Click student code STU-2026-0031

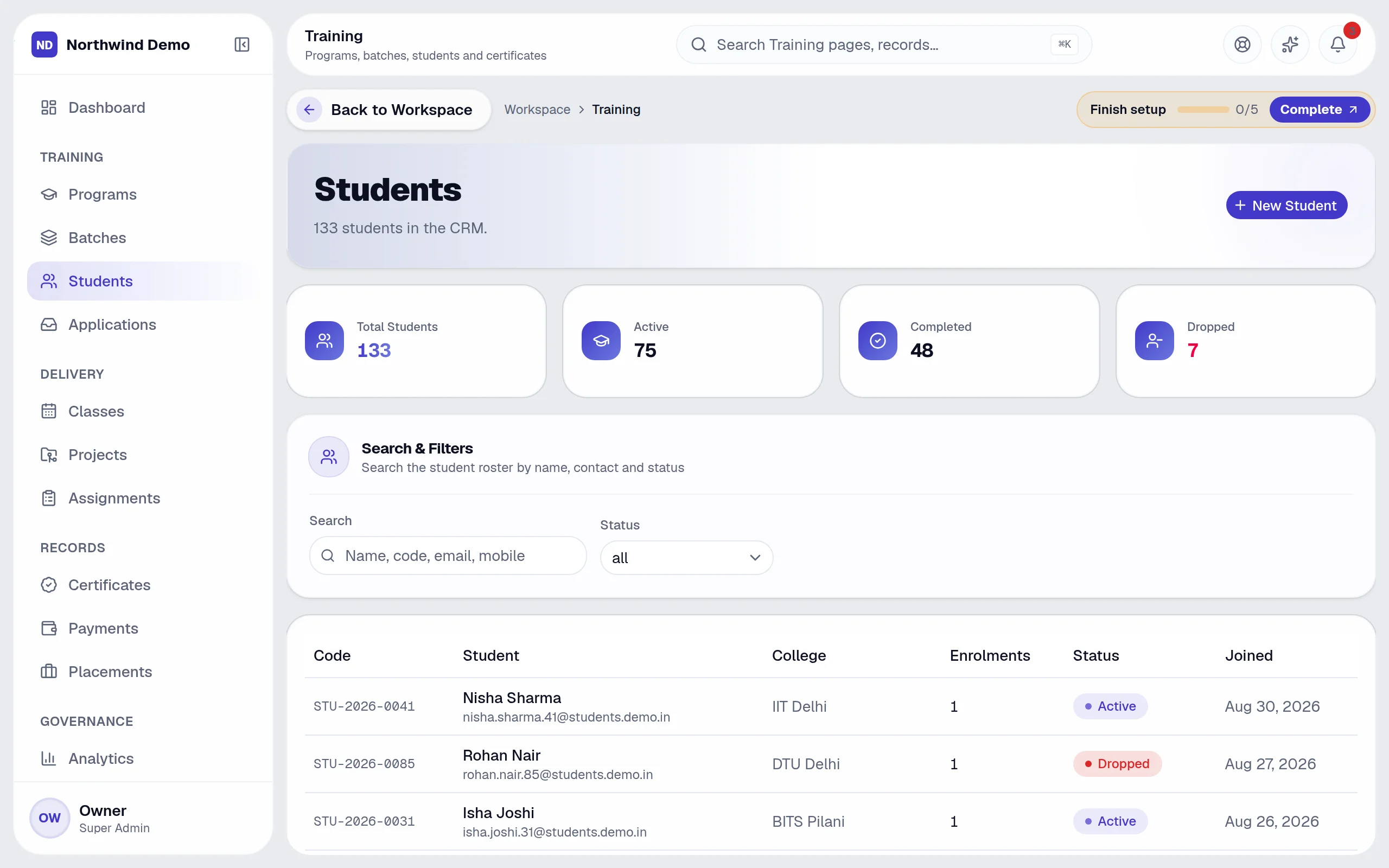click(x=364, y=821)
